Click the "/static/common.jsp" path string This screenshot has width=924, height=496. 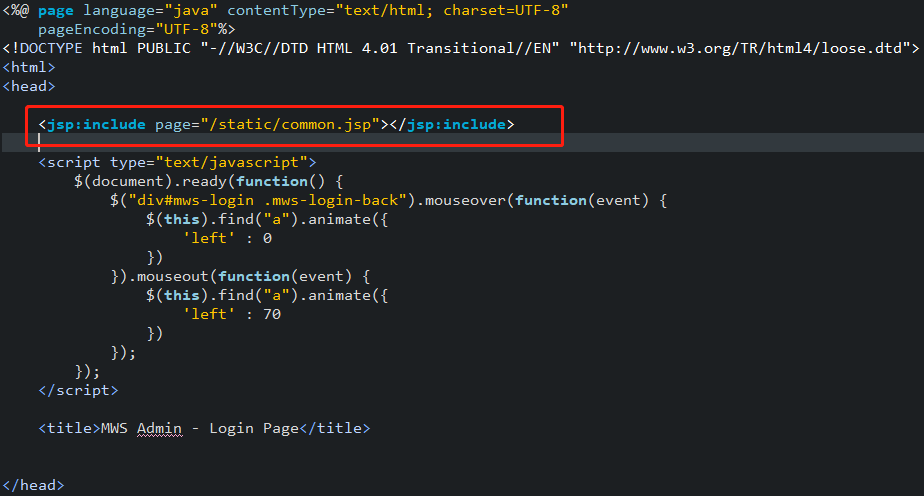291,124
